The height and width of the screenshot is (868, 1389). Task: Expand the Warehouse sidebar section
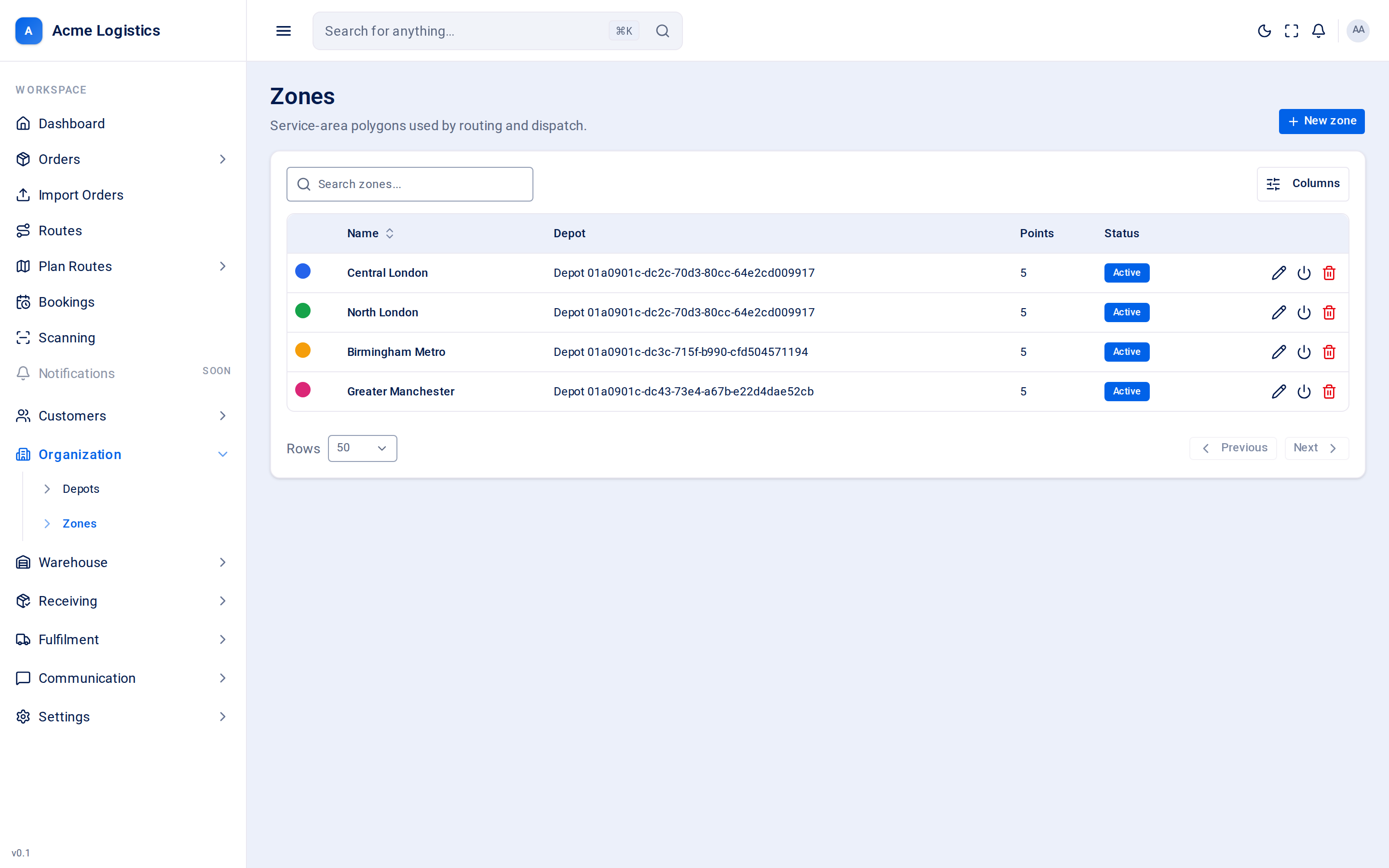(123, 563)
